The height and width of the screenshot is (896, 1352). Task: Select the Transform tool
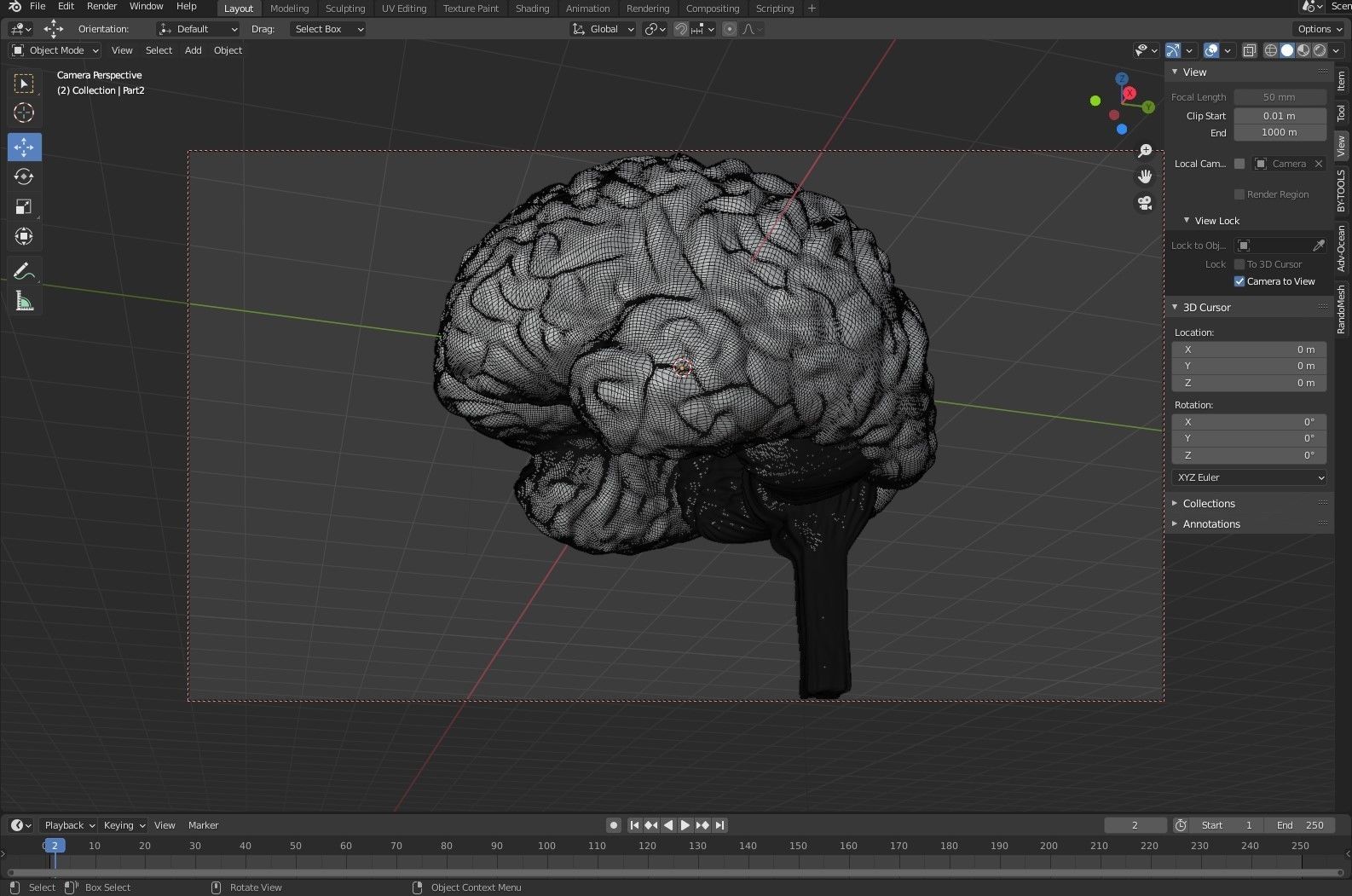coord(24,236)
